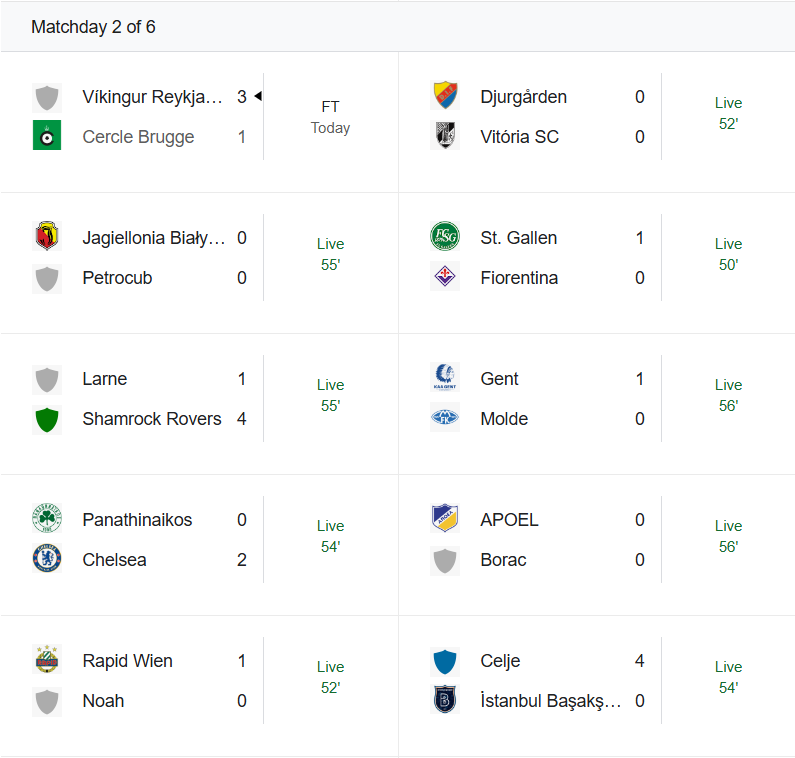Click the St. Gallen club badge
This screenshot has width=795, height=758.
tap(445, 237)
